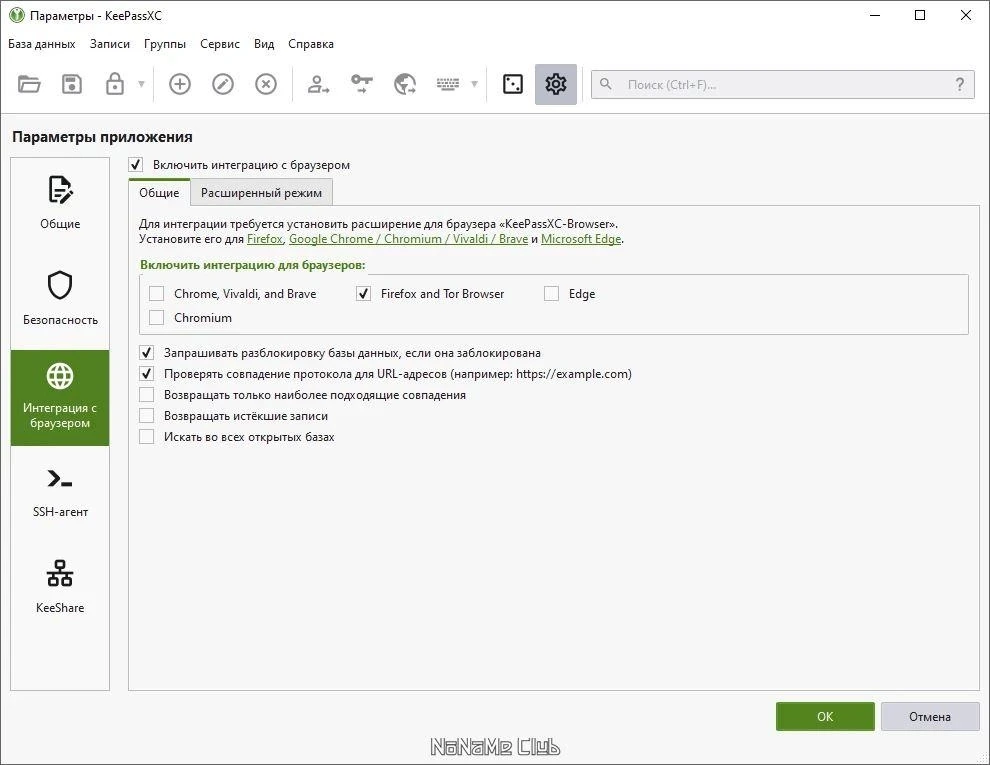Edit entry using the pencil circle icon
Screen dimensions: 990x765
coord(223,84)
